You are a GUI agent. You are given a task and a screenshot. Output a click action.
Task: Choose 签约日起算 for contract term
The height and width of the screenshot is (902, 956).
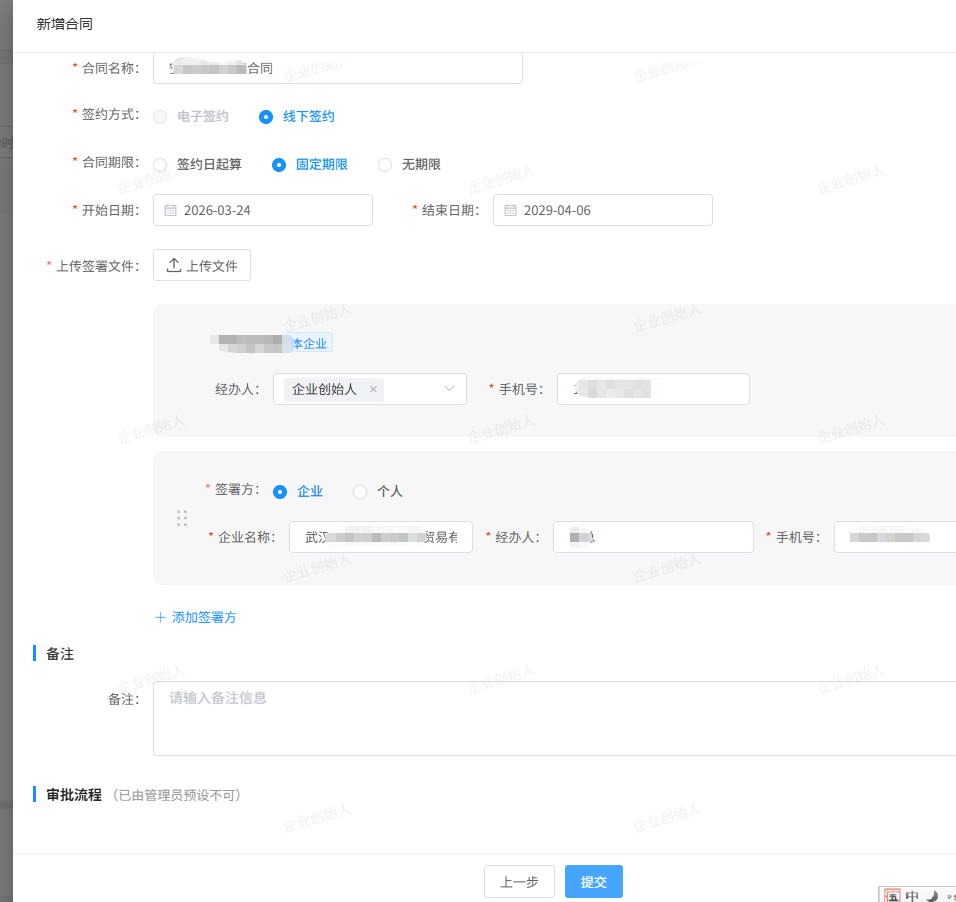(x=160, y=164)
